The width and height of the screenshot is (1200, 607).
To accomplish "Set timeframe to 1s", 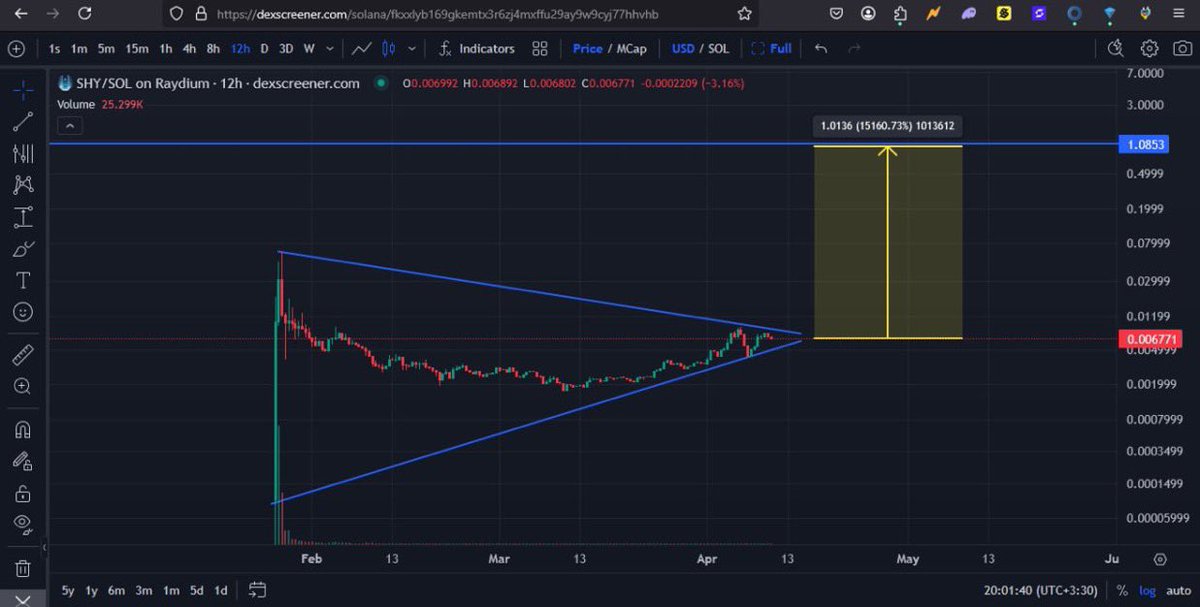I will click(54, 48).
